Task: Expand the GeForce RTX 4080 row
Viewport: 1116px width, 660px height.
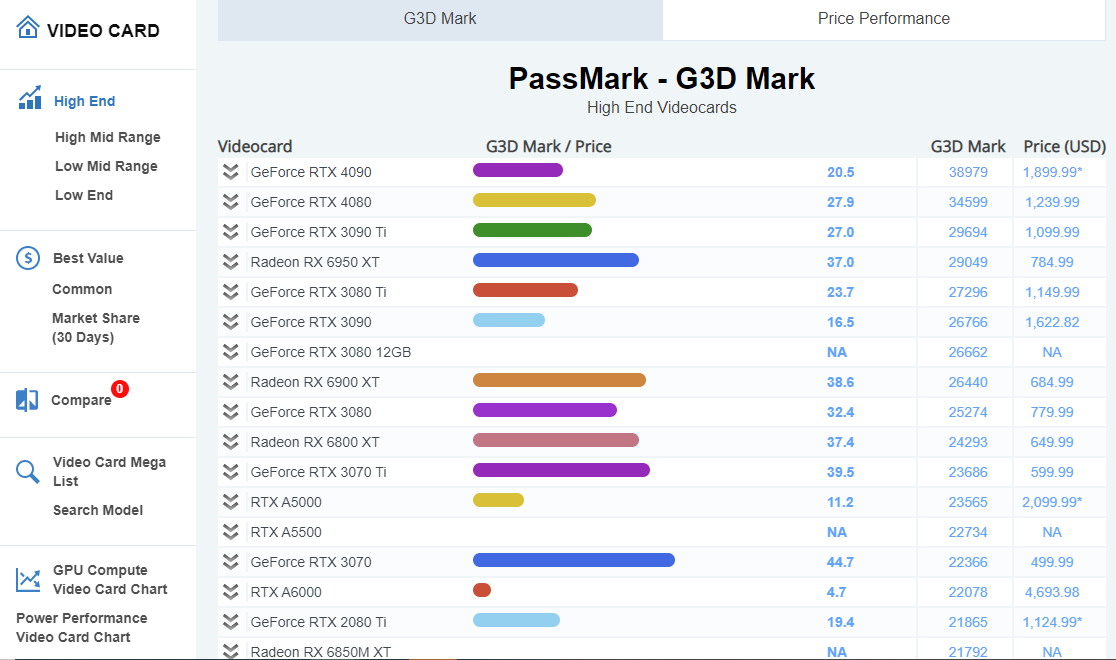Action: coord(230,201)
